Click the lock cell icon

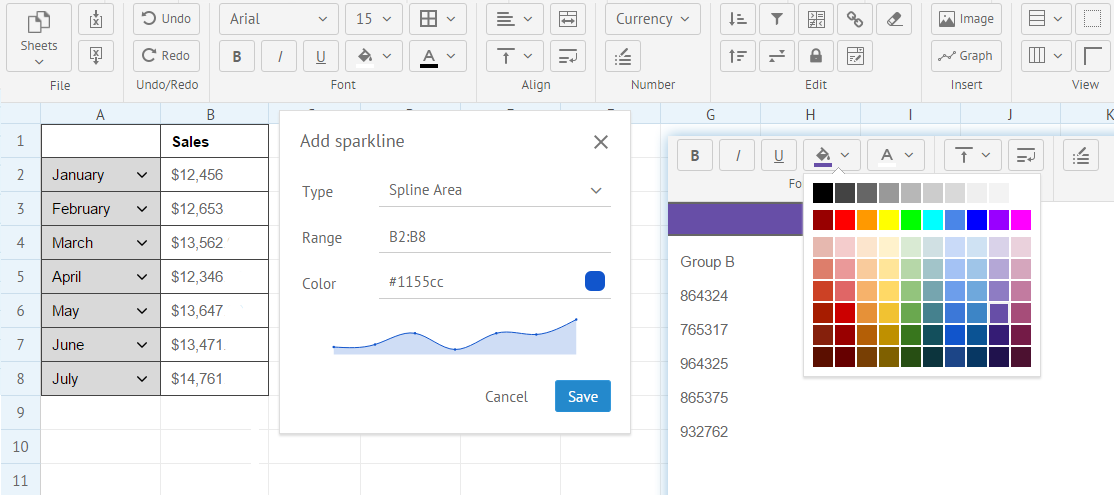point(816,56)
